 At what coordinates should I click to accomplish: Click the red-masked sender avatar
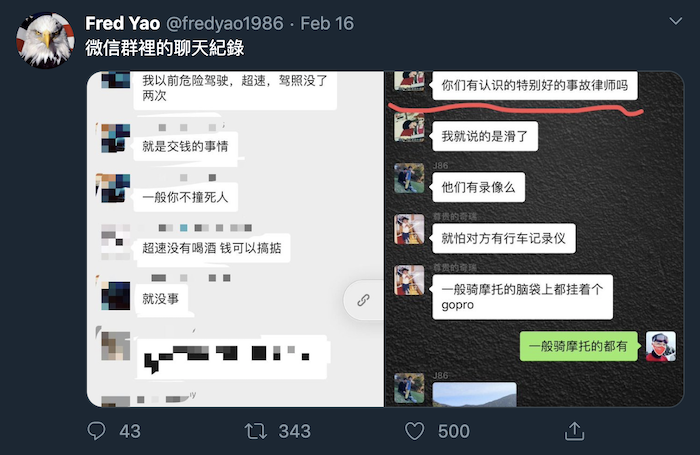tap(661, 346)
